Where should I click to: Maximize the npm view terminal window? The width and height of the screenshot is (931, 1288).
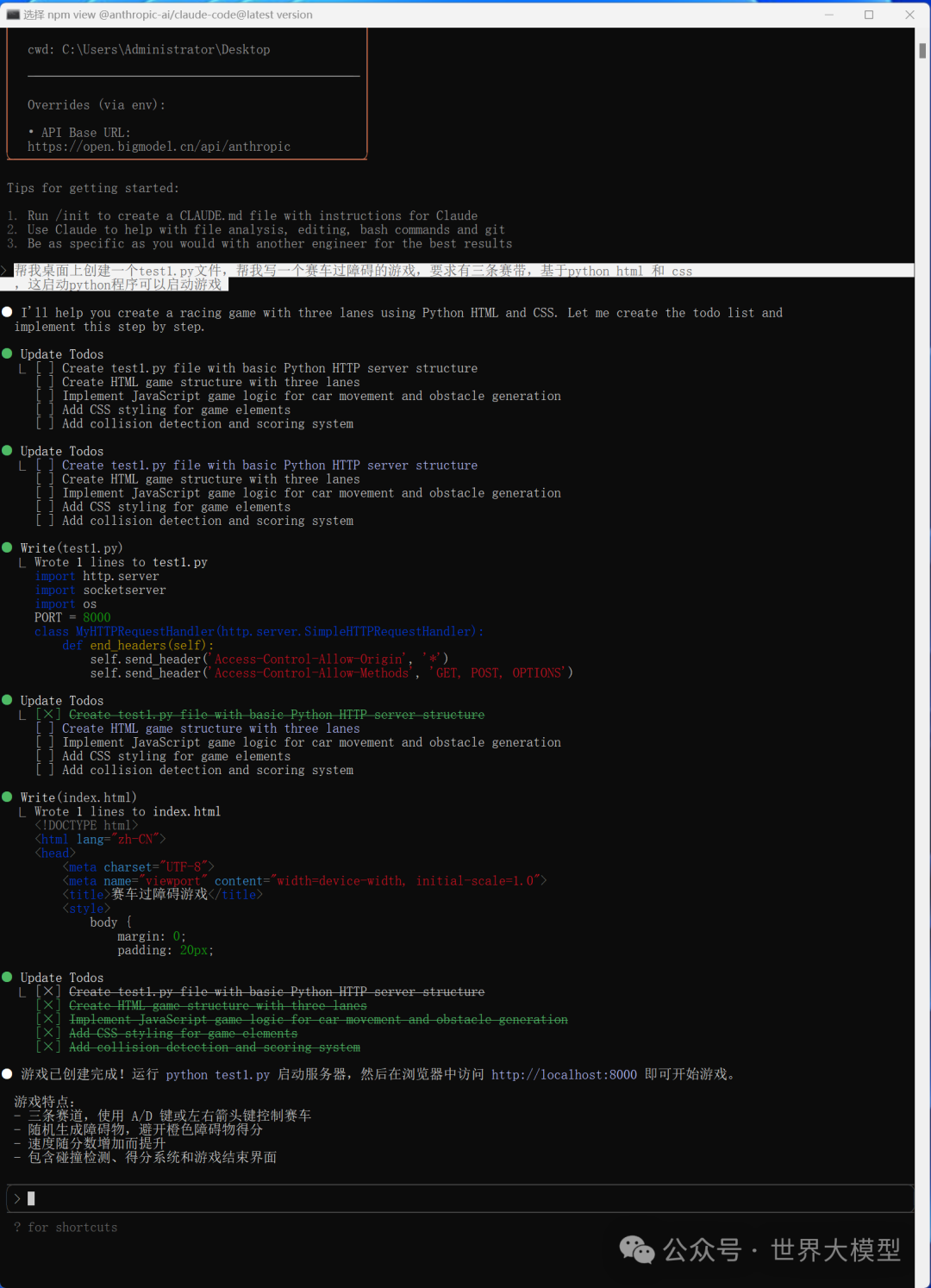869,15
